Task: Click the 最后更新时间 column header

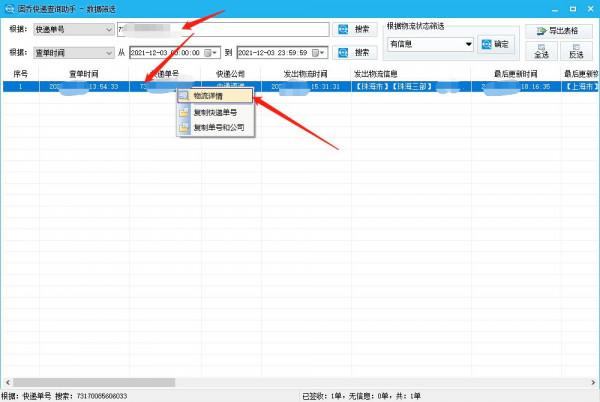Action: pyautogui.click(x=516, y=74)
